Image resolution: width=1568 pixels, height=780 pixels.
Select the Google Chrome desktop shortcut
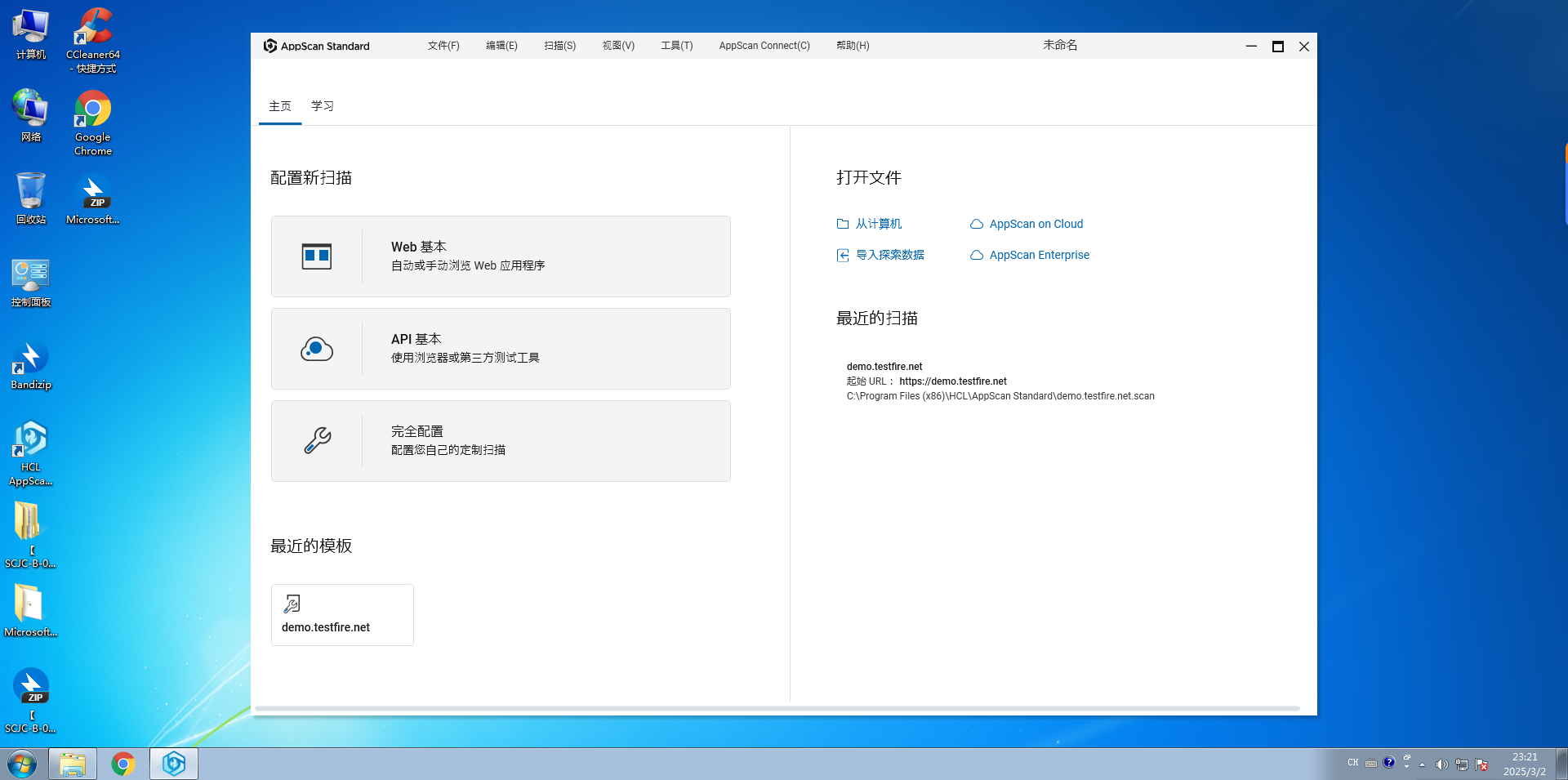[93, 123]
